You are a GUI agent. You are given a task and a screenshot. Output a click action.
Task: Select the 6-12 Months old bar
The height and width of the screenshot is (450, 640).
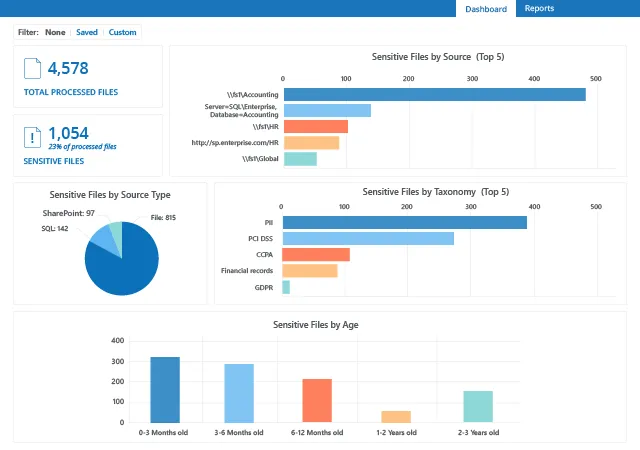[x=317, y=401]
